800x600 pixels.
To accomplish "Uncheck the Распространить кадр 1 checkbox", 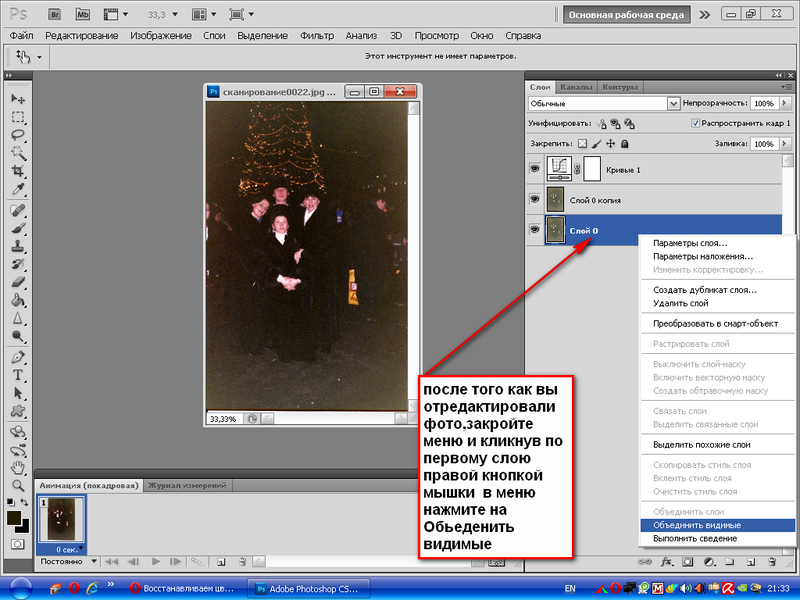I will (x=696, y=123).
